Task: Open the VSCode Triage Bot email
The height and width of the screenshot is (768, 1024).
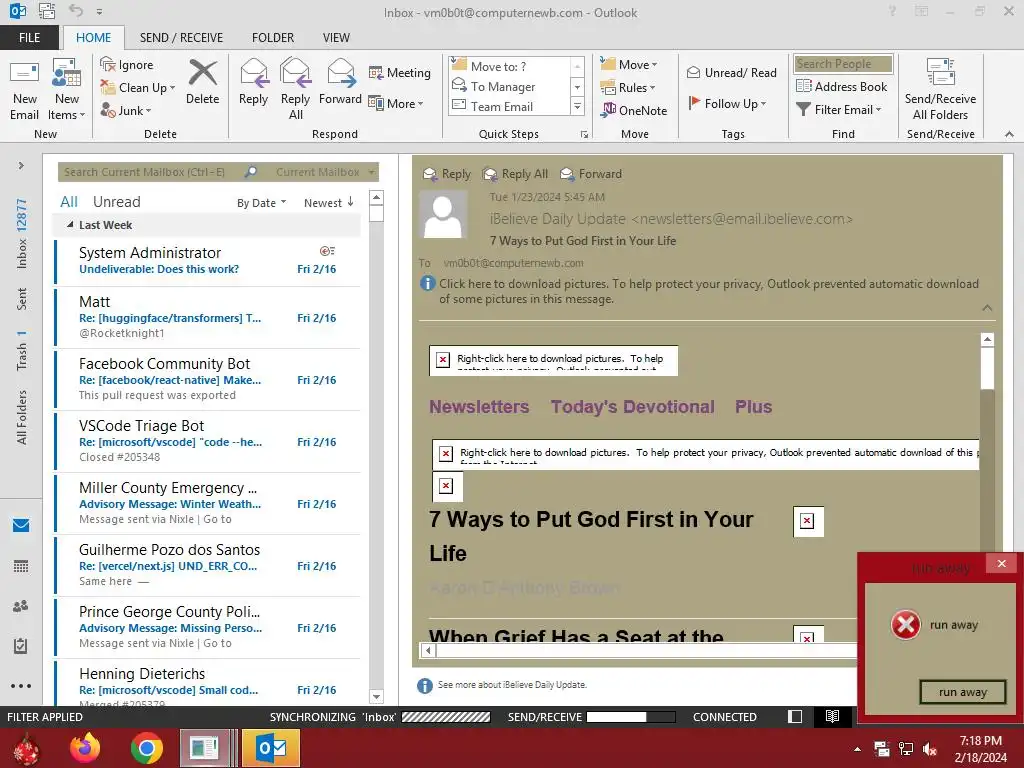Action: tap(208, 441)
